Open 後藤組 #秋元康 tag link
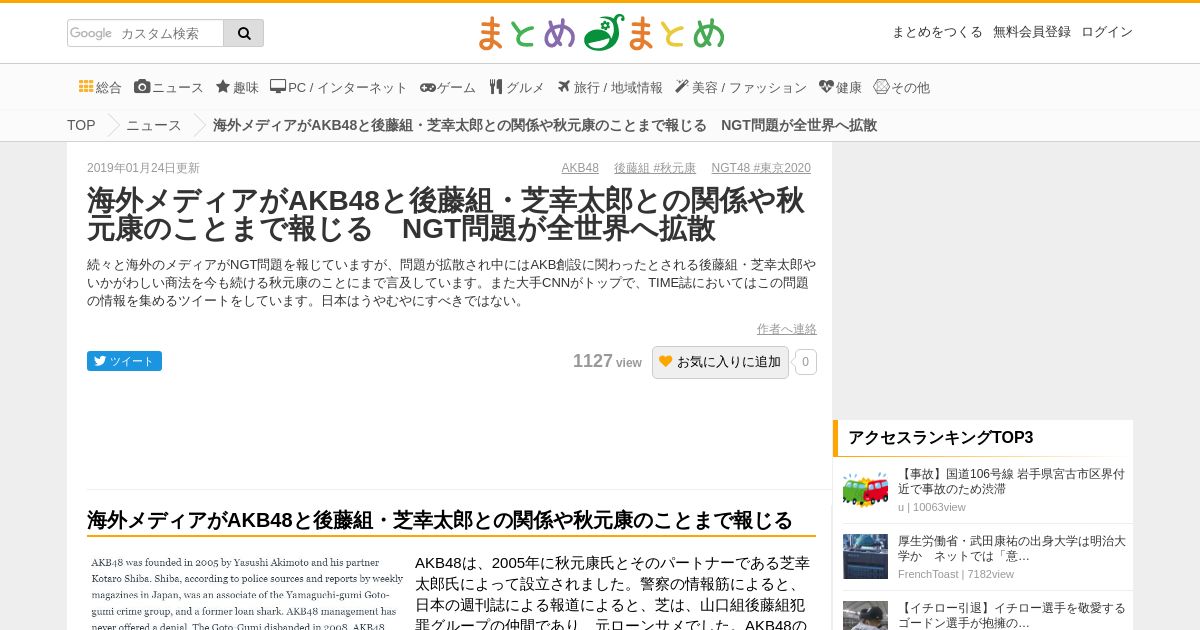 (x=655, y=168)
